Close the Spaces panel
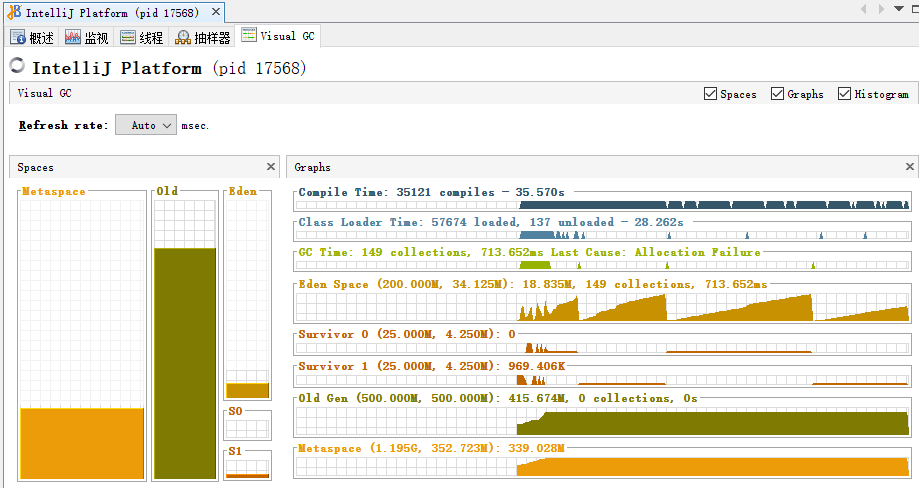 (271, 167)
